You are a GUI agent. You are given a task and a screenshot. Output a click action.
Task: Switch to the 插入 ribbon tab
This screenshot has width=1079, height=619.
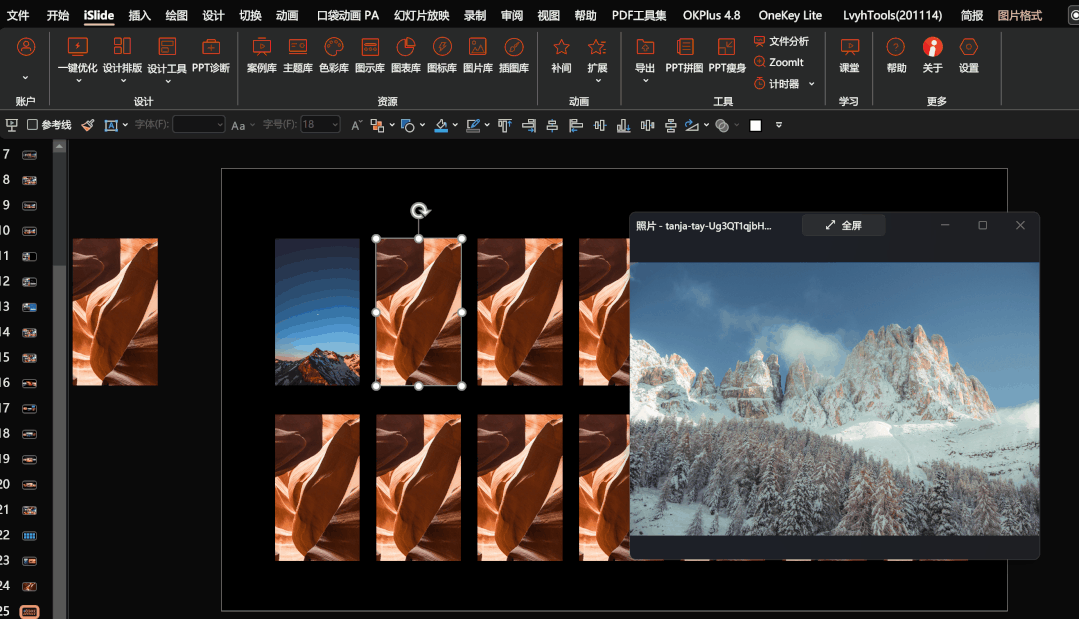(140, 15)
